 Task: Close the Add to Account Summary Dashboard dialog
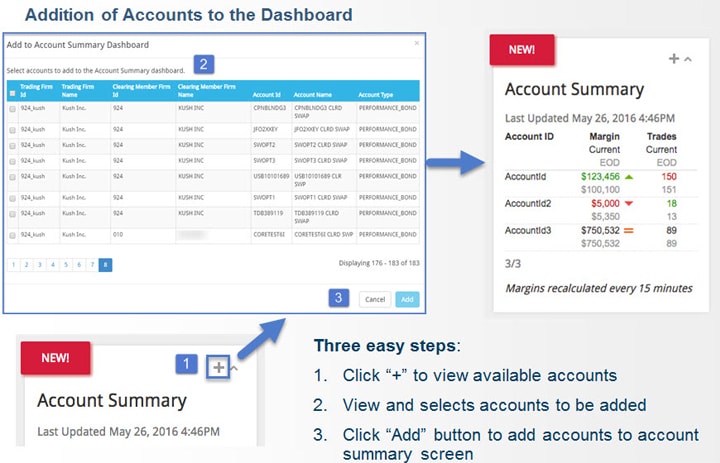click(417, 44)
